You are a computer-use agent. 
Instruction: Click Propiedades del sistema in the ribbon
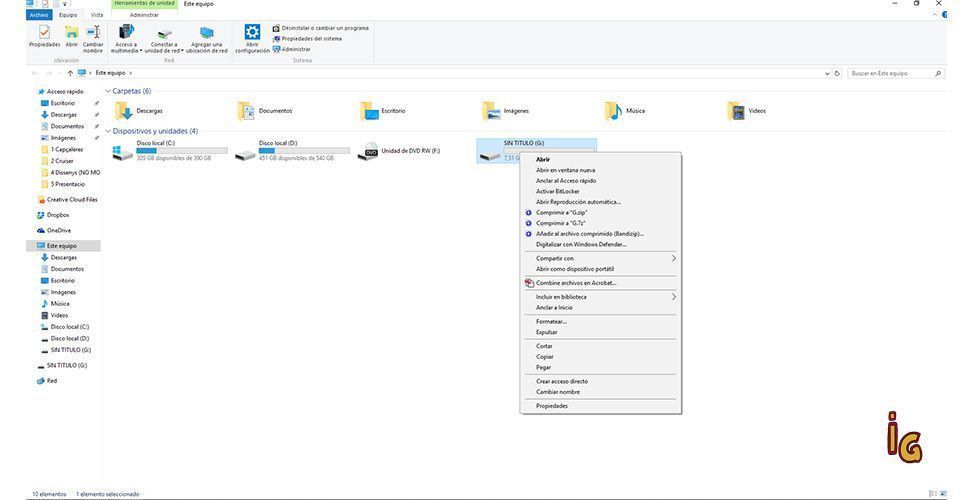coord(307,39)
